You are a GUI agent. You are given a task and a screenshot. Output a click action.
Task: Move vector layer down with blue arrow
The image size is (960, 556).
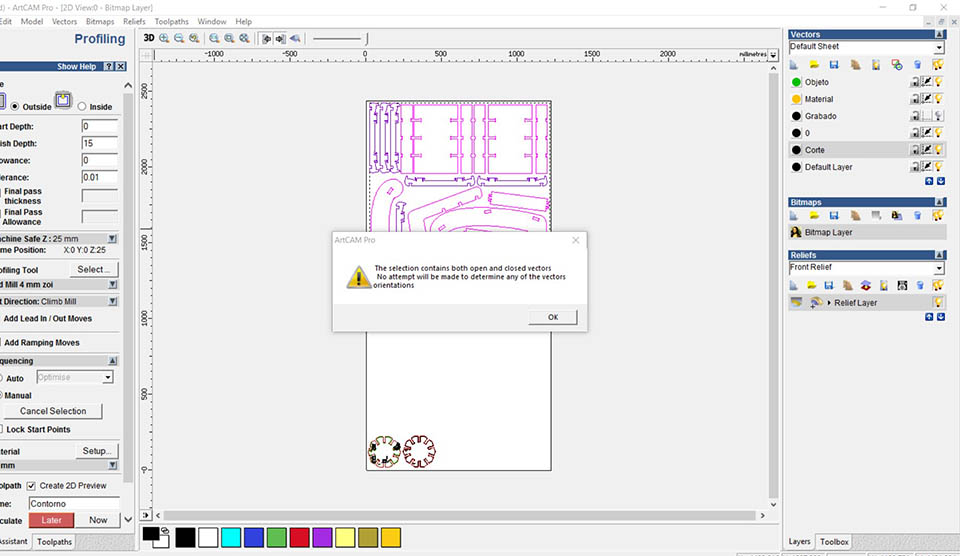tap(941, 181)
